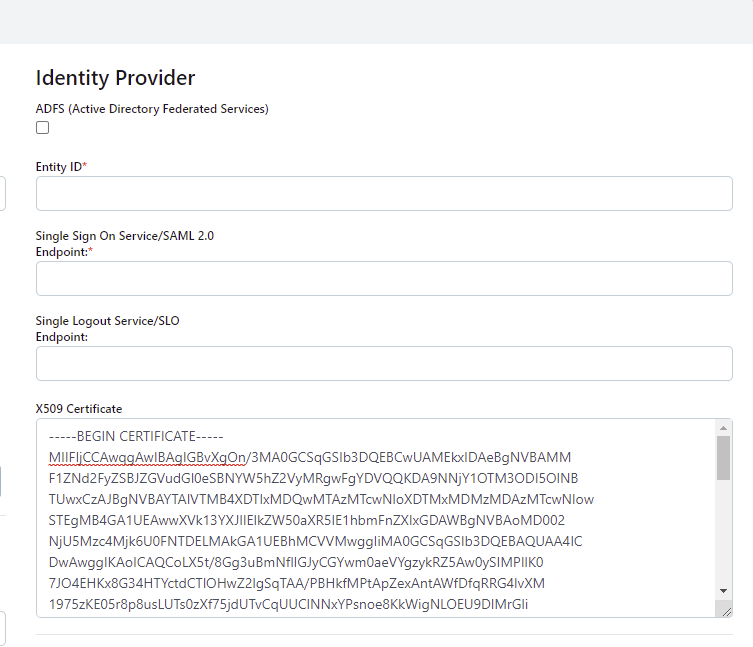This screenshot has height=647, width=753.
Task: Click the Identity Provider heading
Action: pyautogui.click(x=115, y=78)
